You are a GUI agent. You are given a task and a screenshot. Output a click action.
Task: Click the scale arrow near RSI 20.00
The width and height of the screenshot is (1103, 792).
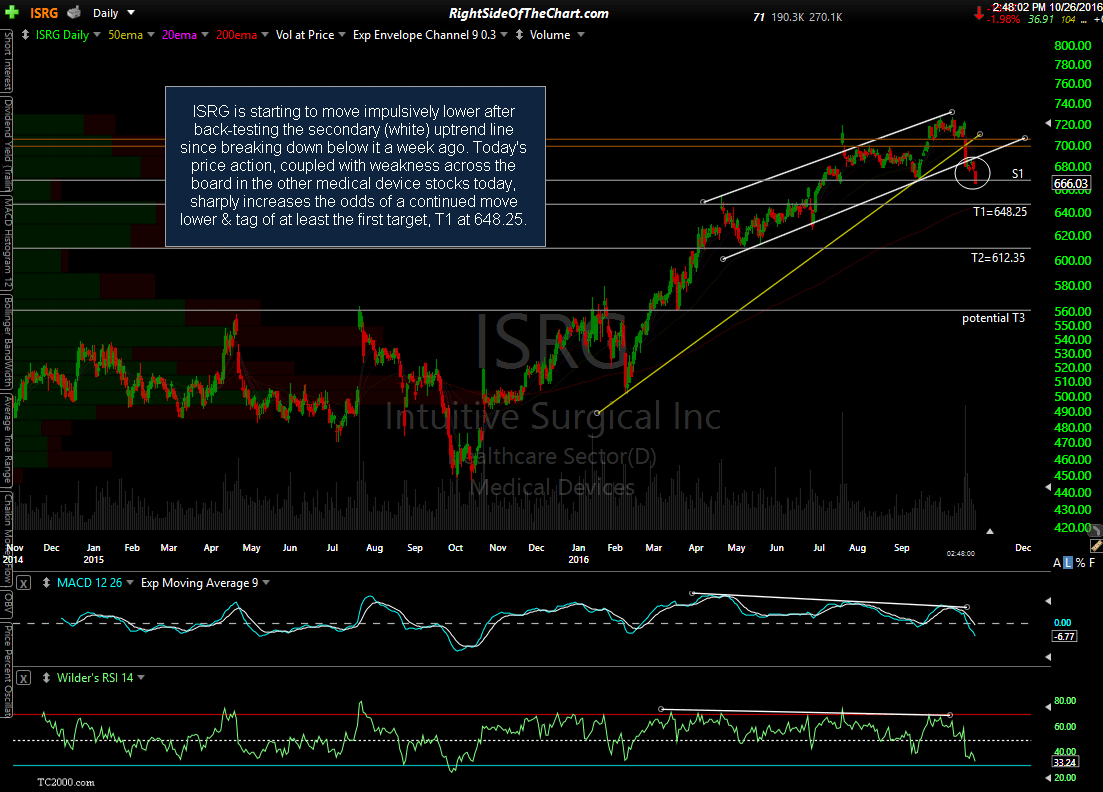pyautogui.click(x=1048, y=777)
